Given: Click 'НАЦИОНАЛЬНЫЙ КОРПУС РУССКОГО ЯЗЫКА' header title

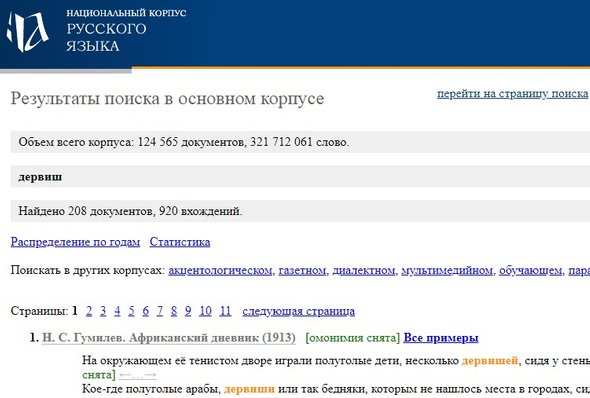Looking at the screenshot, I should click(126, 30).
